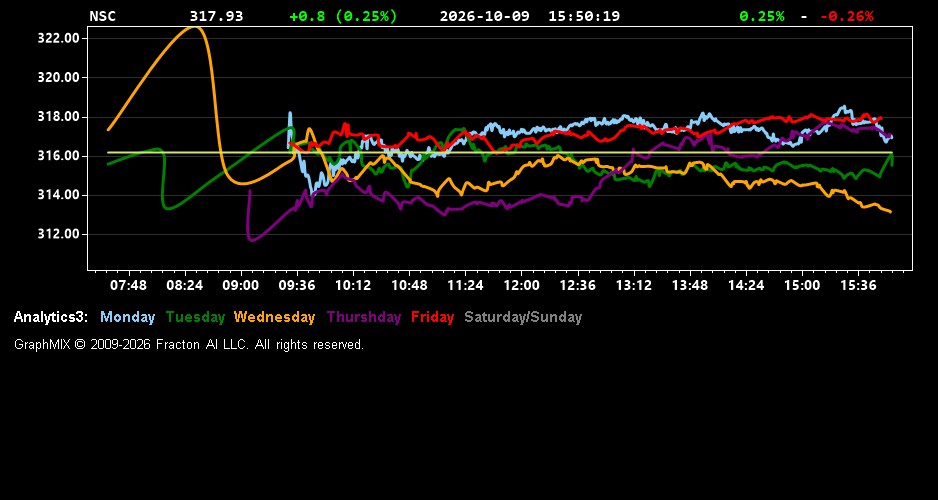
Task: Click the 09:00 time axis label
Action: 240,285
